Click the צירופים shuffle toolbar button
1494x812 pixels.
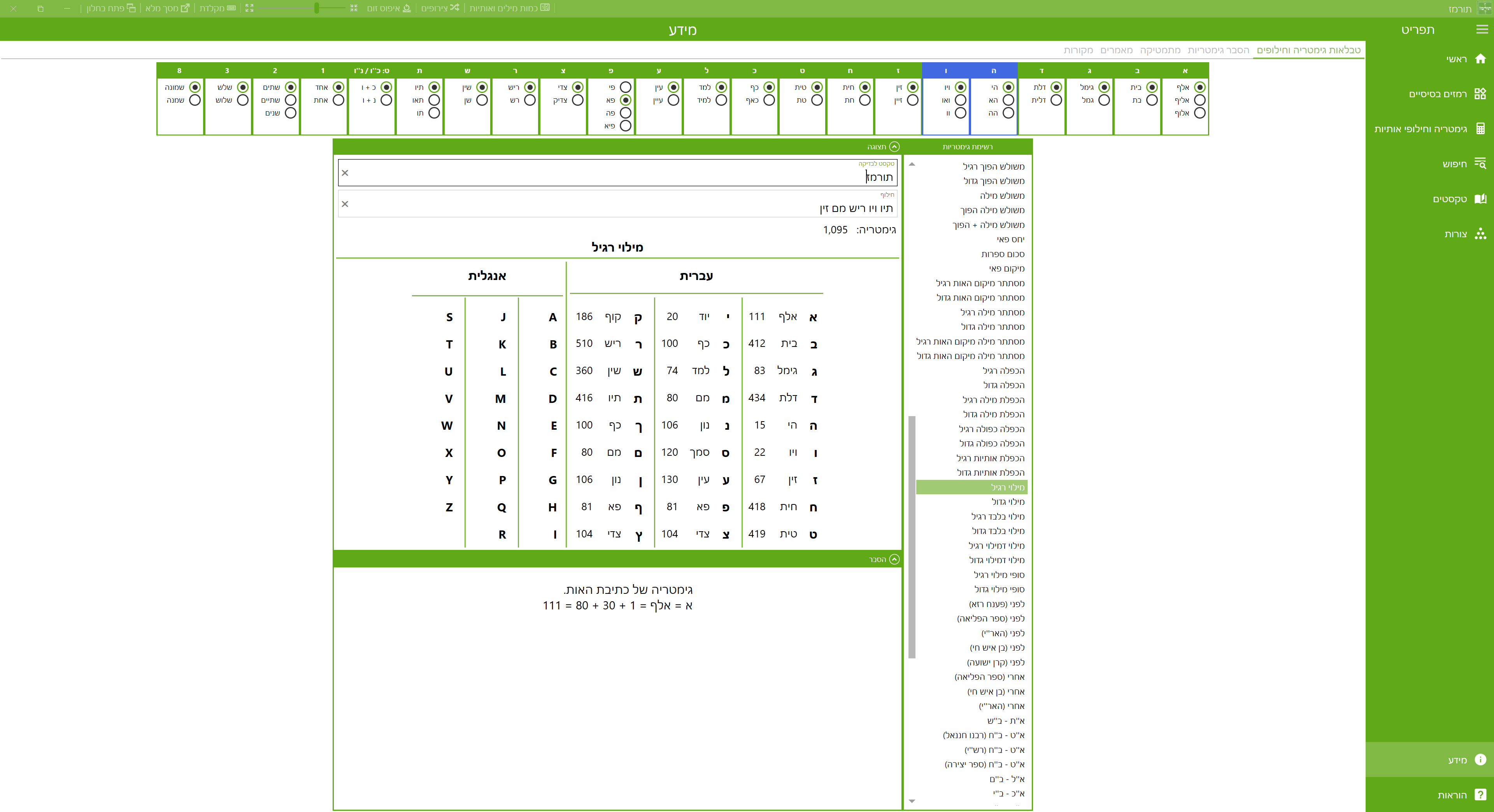click(x=440, y=8)
